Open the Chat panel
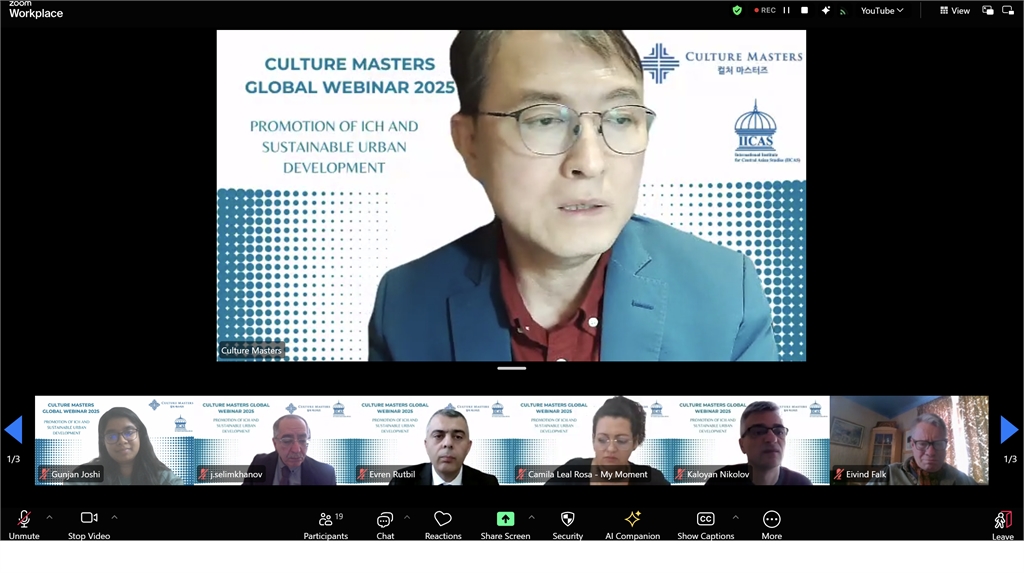Image resolution: width=1024 pixels, height=573 pixels. coord(385,525)
